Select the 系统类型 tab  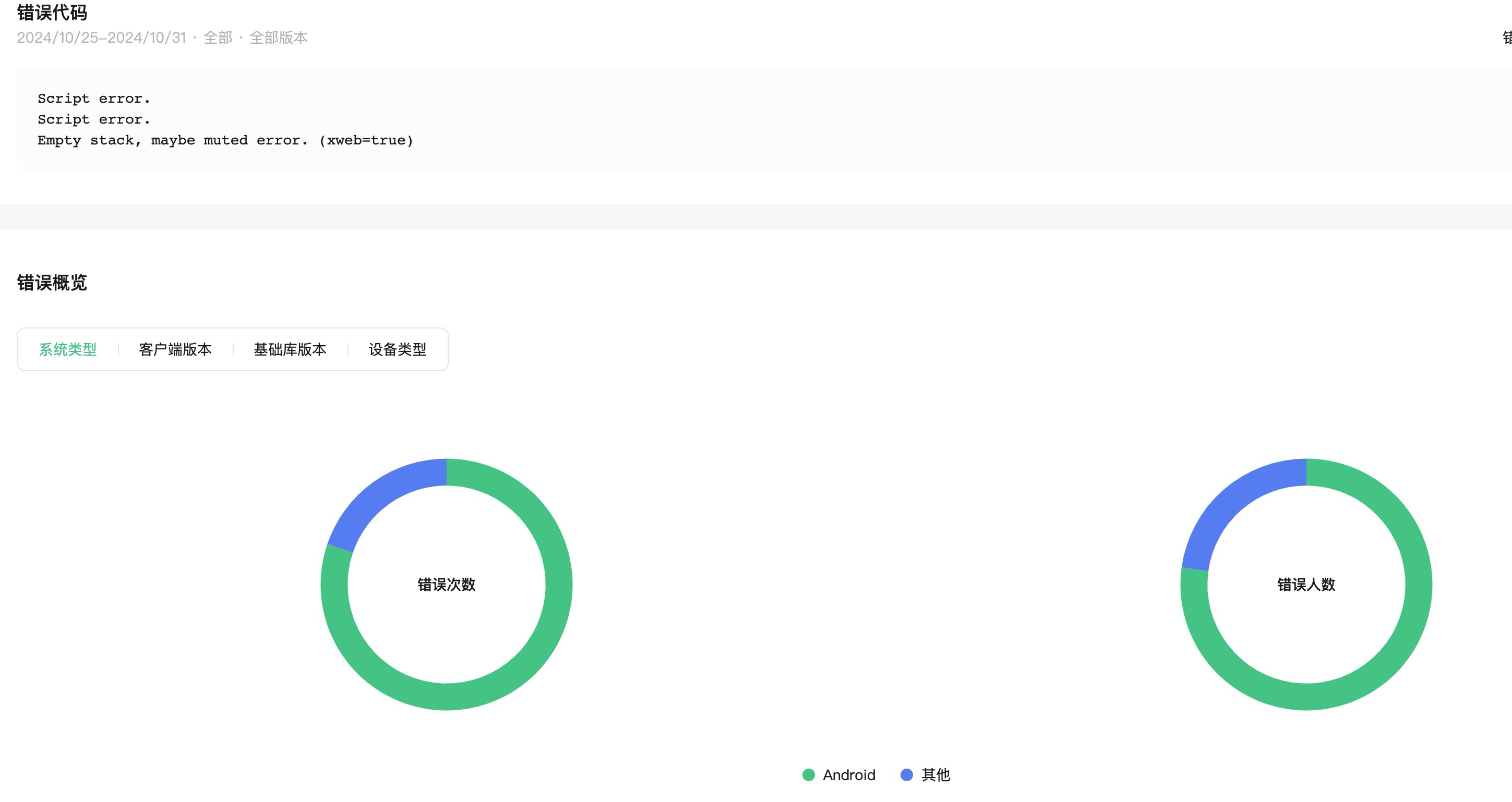point(67,350)
